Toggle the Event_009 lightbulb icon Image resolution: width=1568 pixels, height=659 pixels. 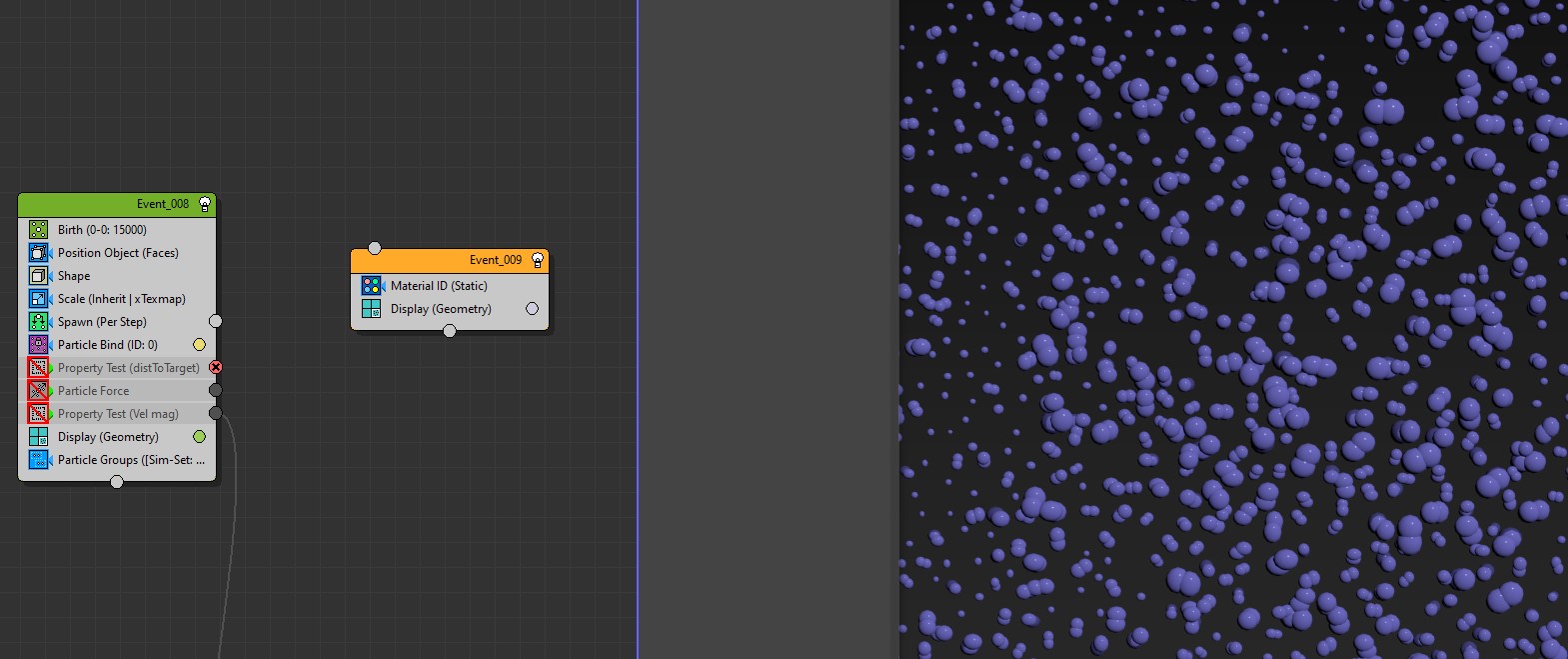(x=538, y=260)
